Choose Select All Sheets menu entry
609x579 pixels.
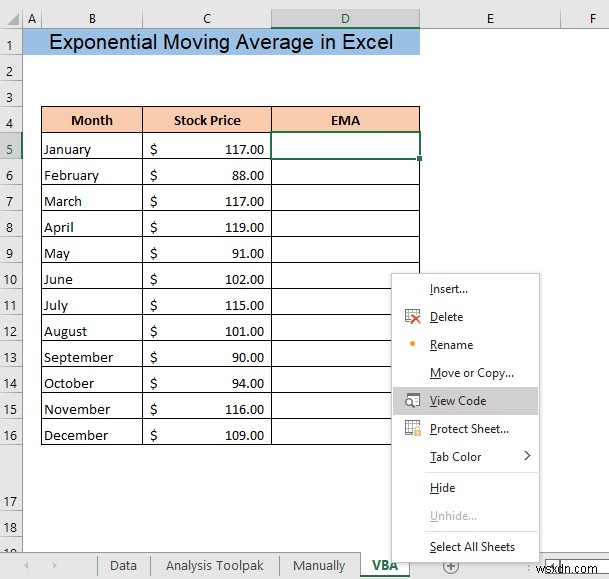click(465, 546)
